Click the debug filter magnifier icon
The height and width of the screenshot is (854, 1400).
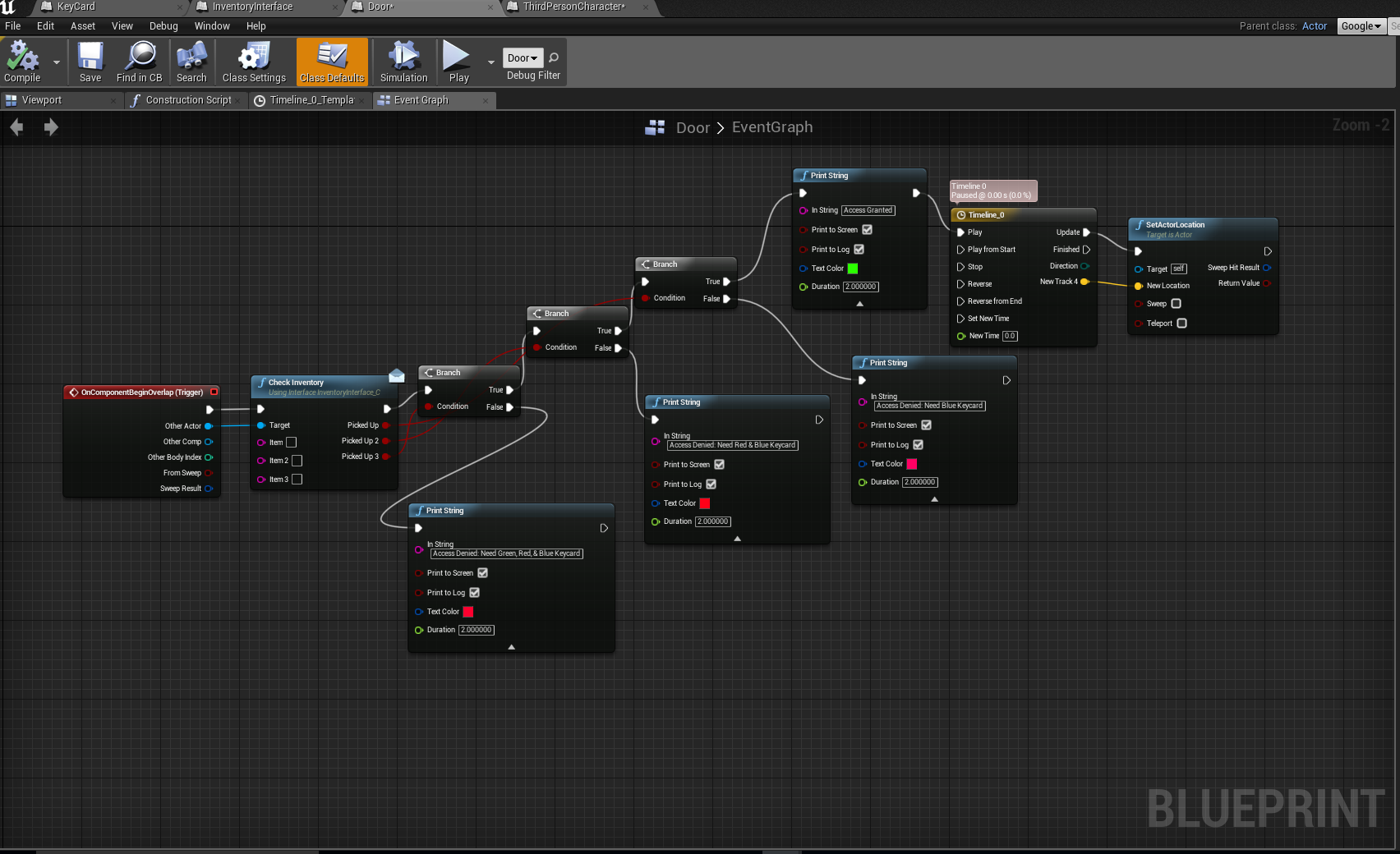pyautogui.click(x=554, y=57)
